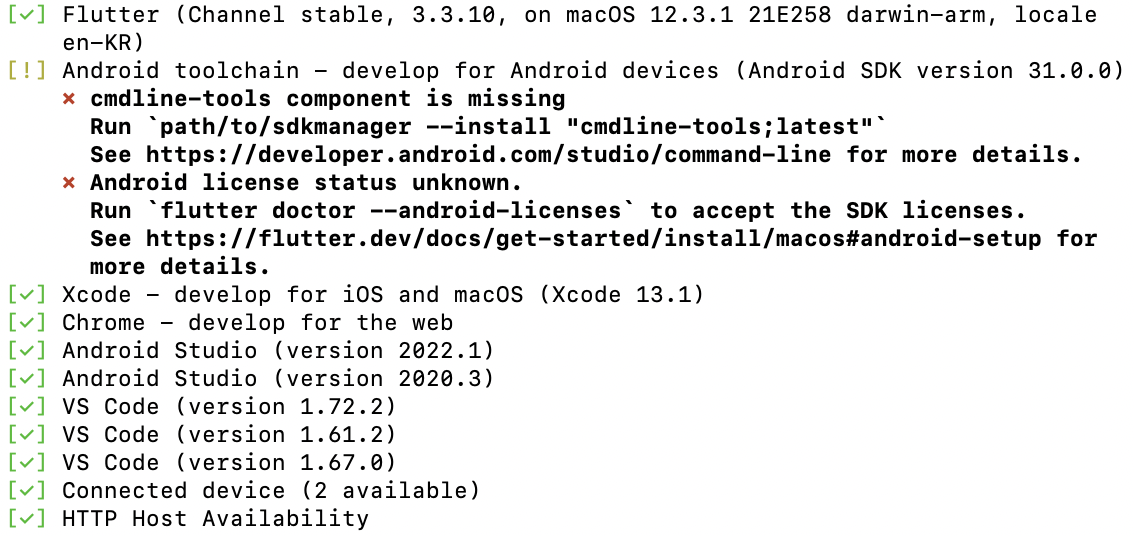Click the yellow warning mark beside Android toolchain
The height and width of the screenshot is (536, 1134).
click(x=27, y=71)
